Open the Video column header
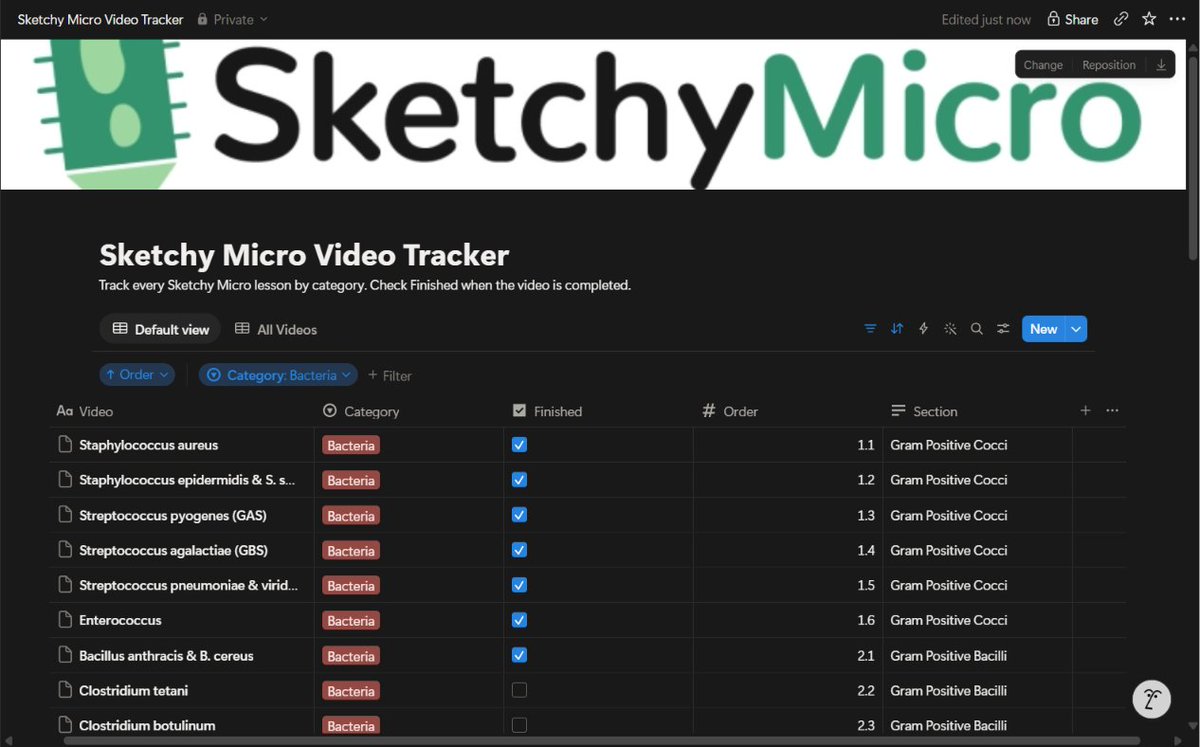1200x747 pixels. click(x=85, y=411)
